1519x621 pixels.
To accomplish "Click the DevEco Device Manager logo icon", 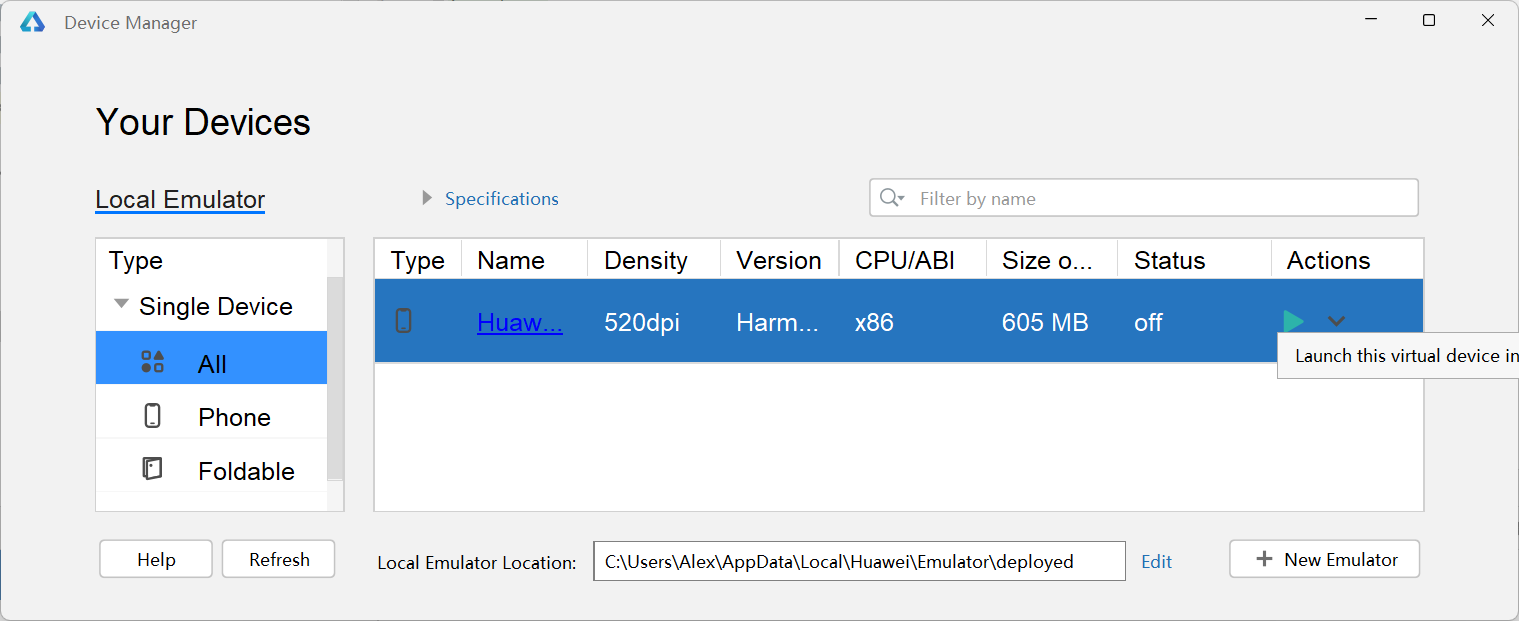I will point(33,22).
